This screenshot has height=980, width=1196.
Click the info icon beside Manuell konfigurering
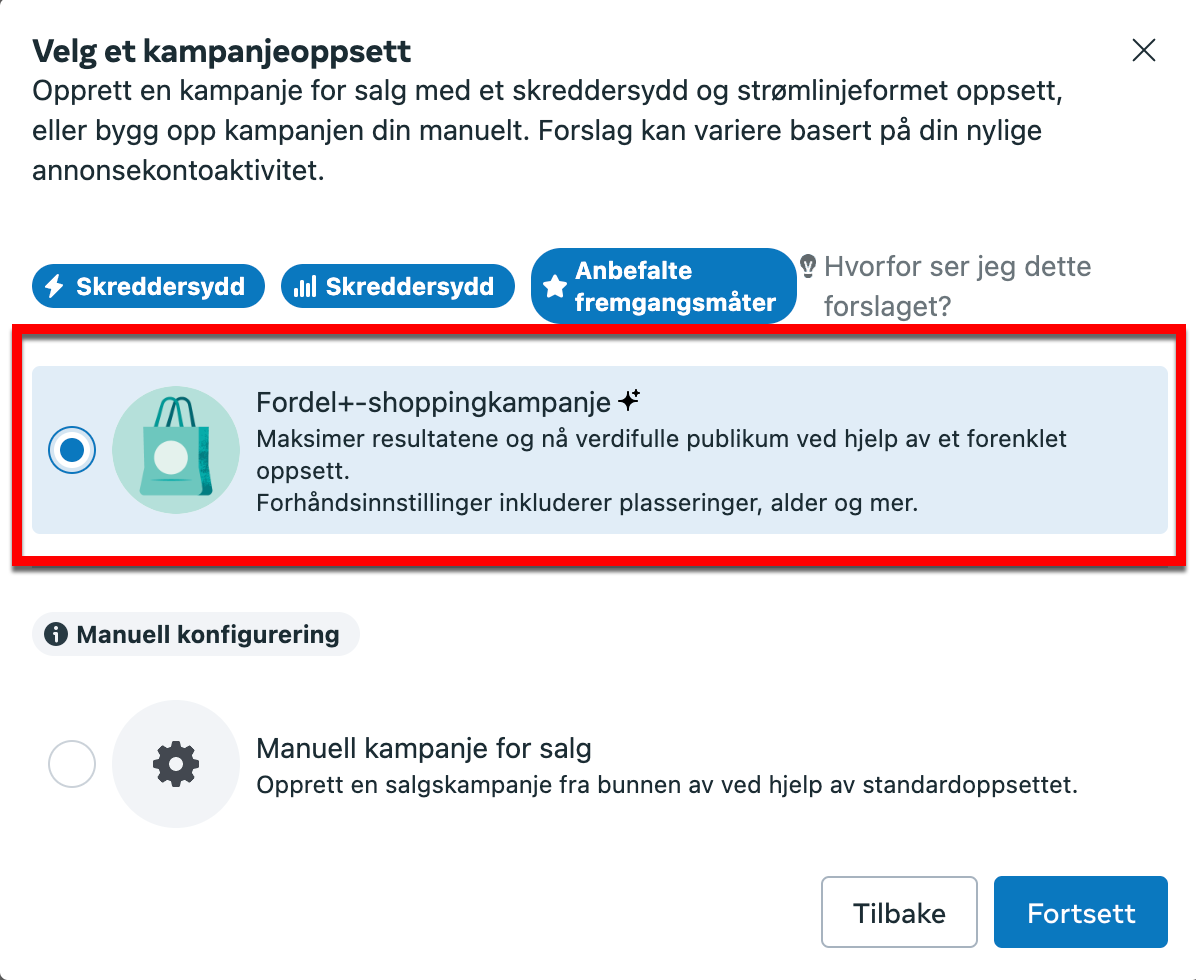coord(56,634)
